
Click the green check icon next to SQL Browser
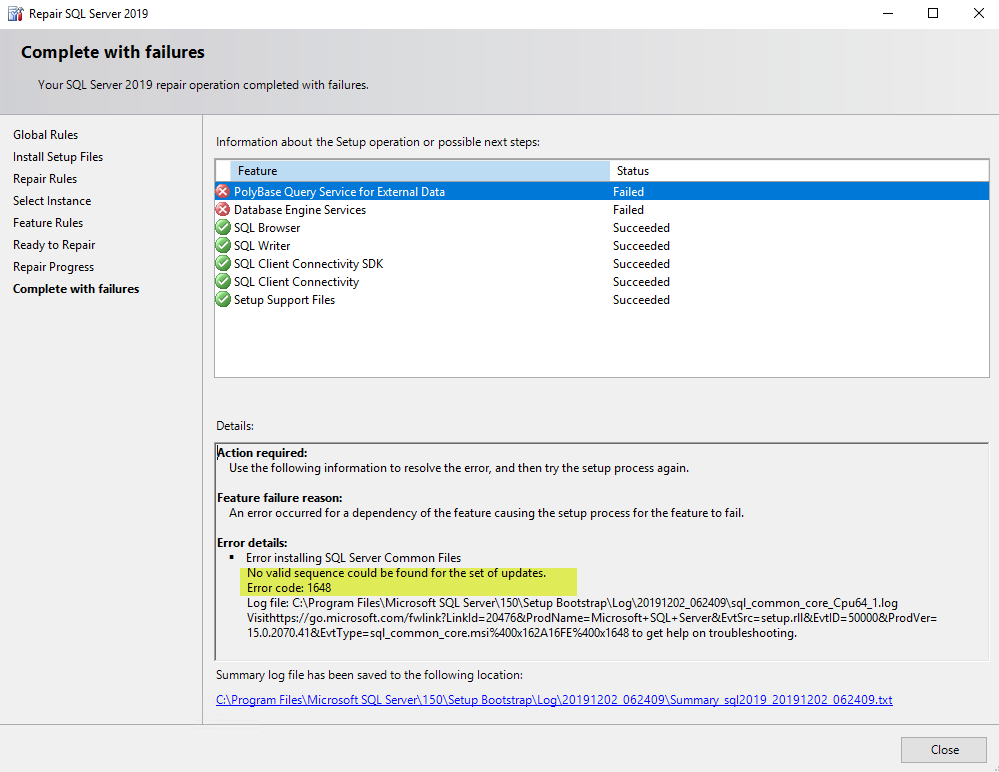[222, 227]
